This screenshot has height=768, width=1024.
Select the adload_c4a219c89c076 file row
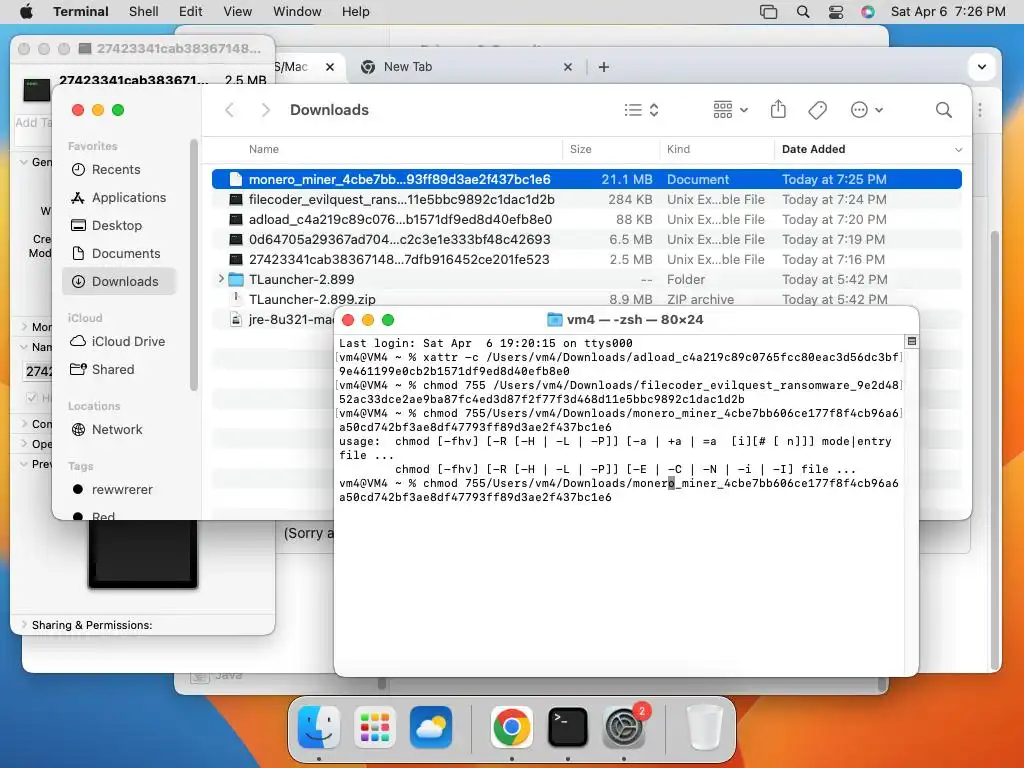tap(586, 219)
